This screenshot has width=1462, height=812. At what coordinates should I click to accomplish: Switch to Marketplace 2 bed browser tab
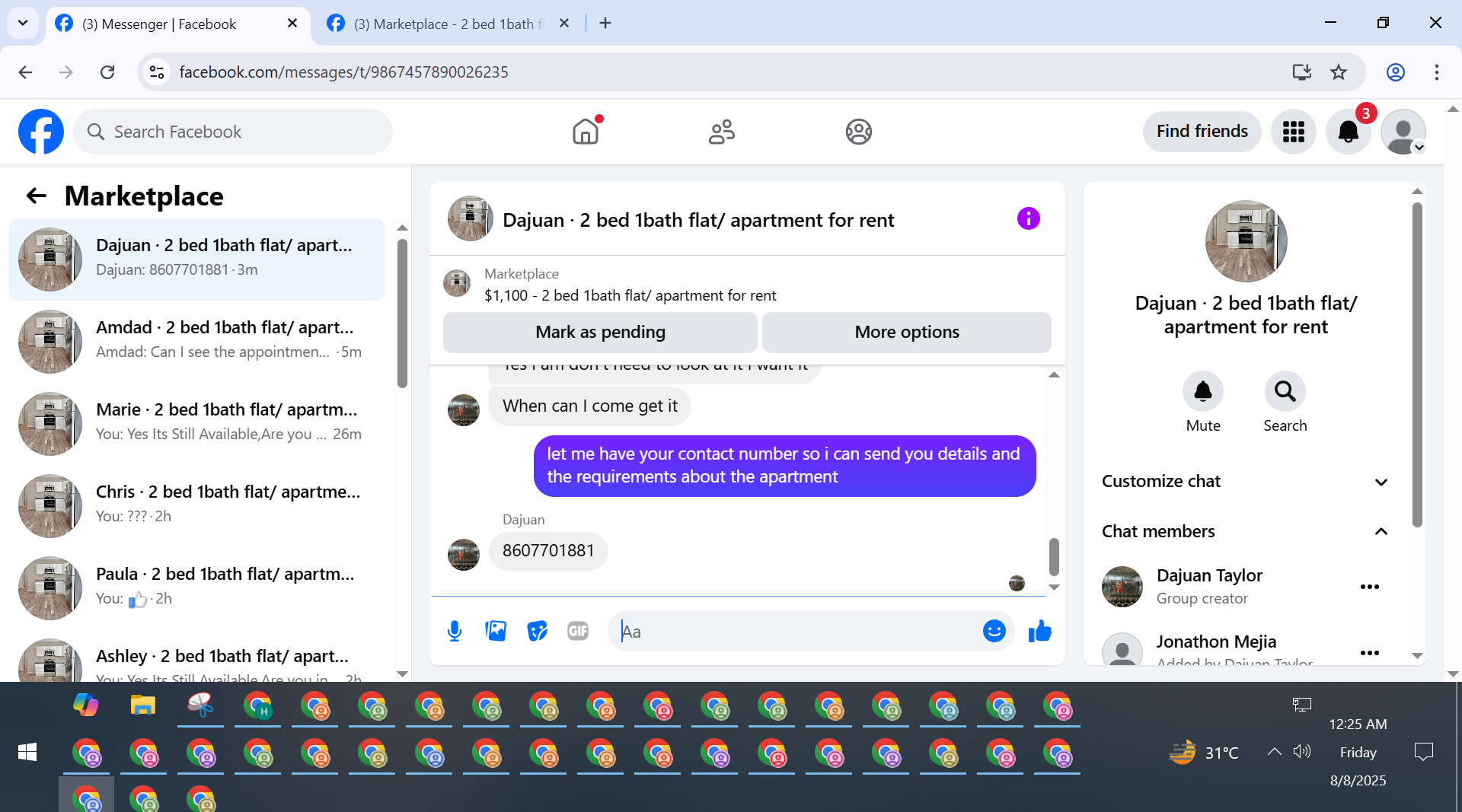click(x=449, y=24)
